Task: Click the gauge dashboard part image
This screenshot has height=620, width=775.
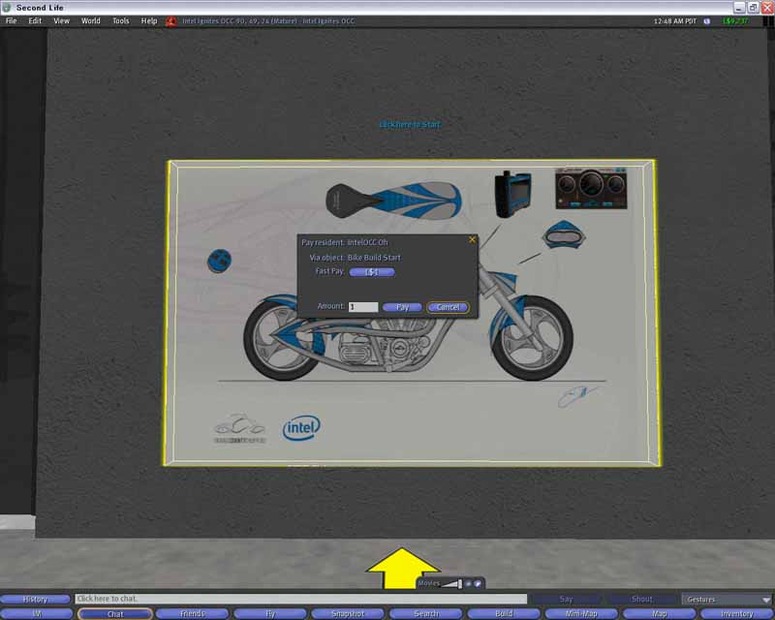Action: [591, 188]
